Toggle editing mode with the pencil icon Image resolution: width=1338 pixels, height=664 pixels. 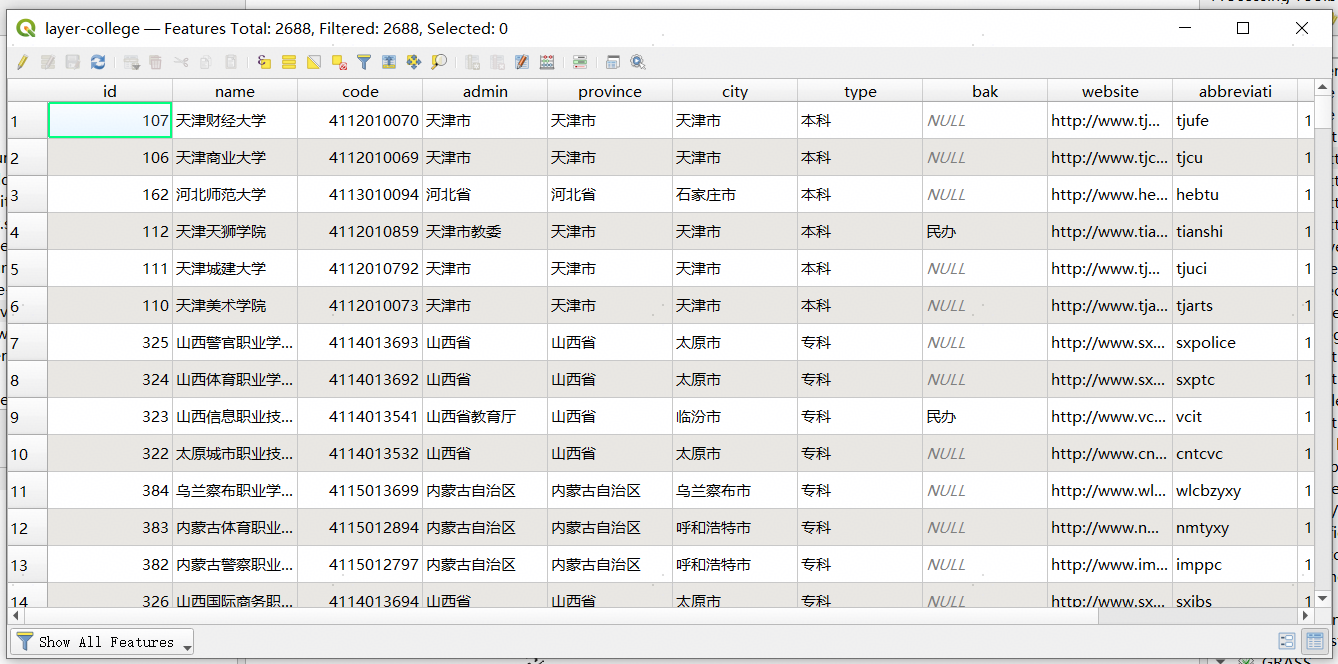coord(22,62)
